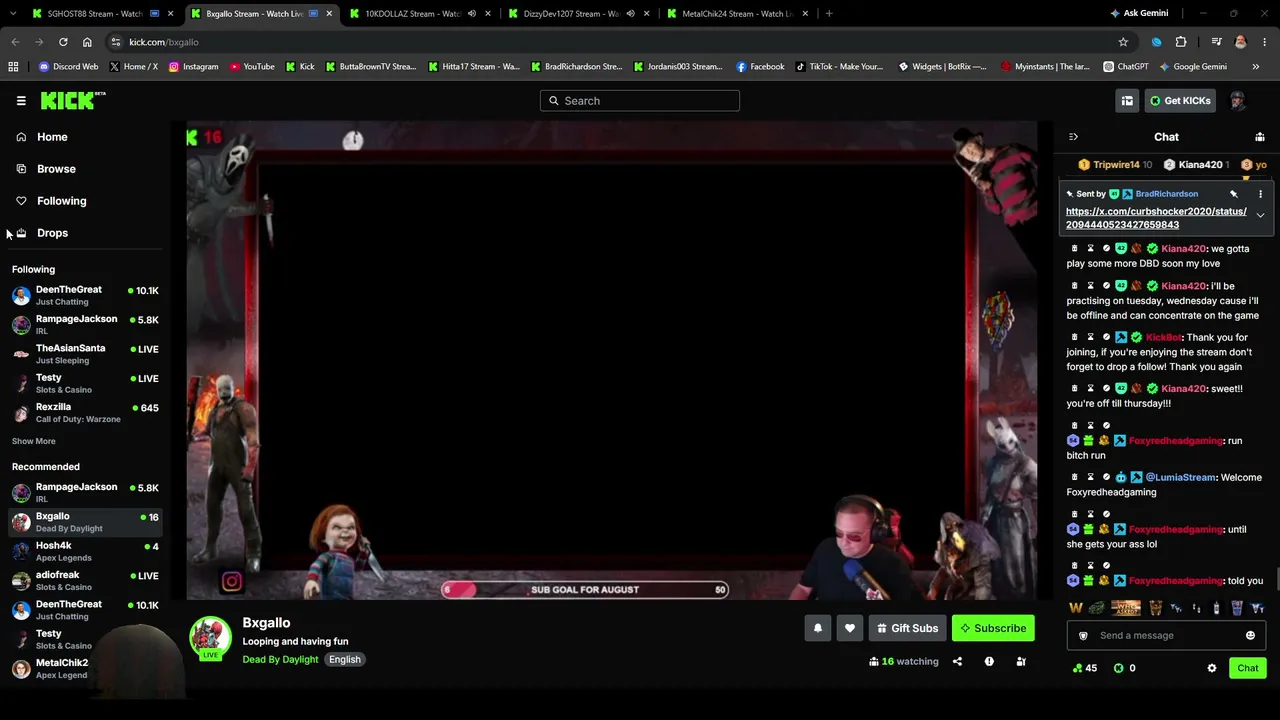
Task: Reload the page
Action: click(x=63, y=42)
